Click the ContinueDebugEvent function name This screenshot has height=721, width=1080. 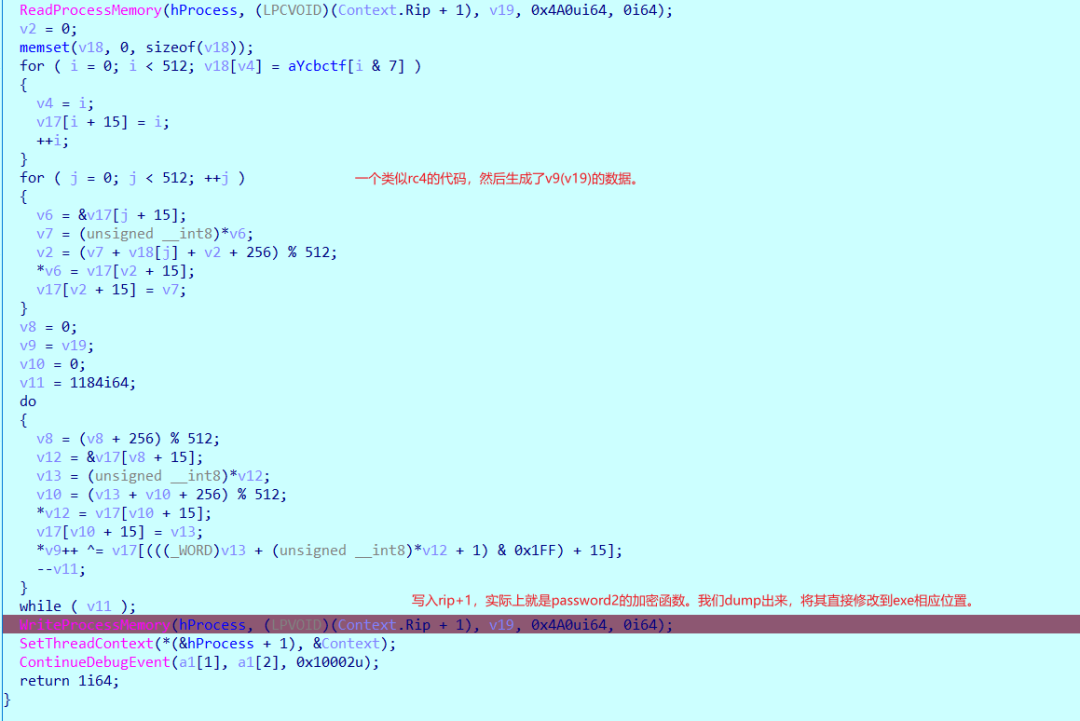pos(94,662)
